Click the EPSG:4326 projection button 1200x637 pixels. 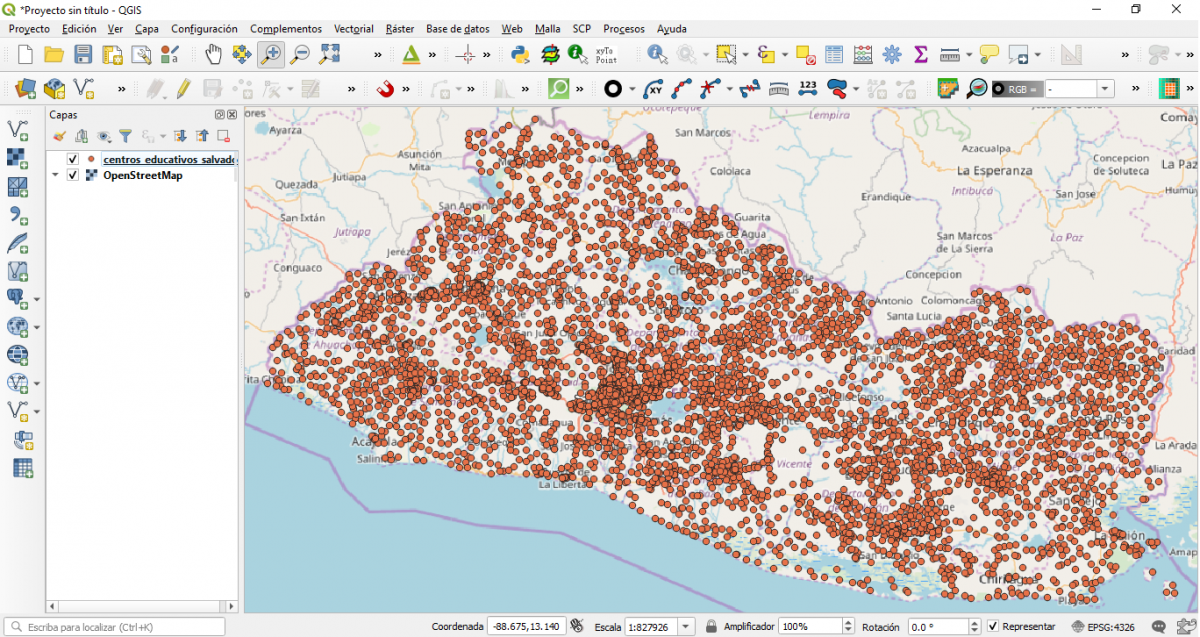point(1112,626)
